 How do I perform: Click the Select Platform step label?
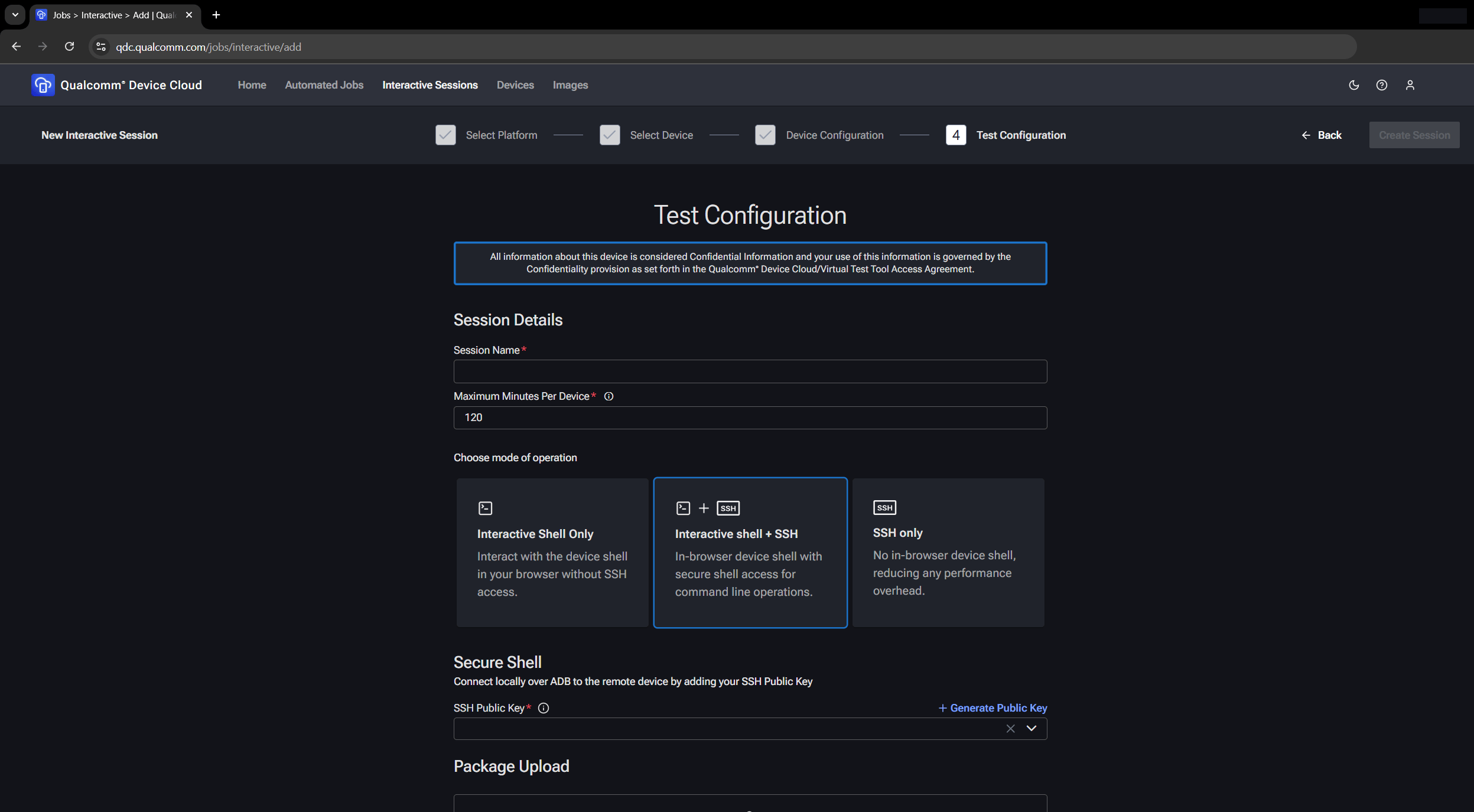[x=502, y=135]
